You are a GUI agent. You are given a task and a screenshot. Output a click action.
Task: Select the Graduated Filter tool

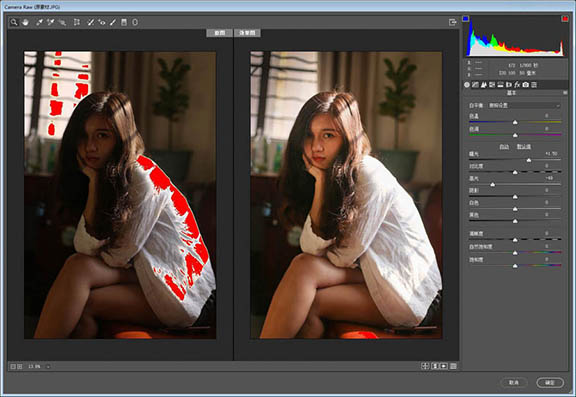[x=124, y=22]
